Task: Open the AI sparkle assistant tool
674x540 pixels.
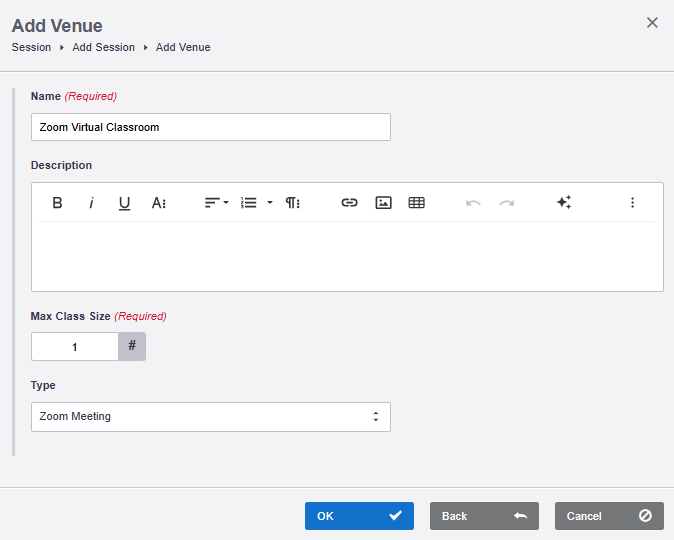Action: tap(564, 202)
